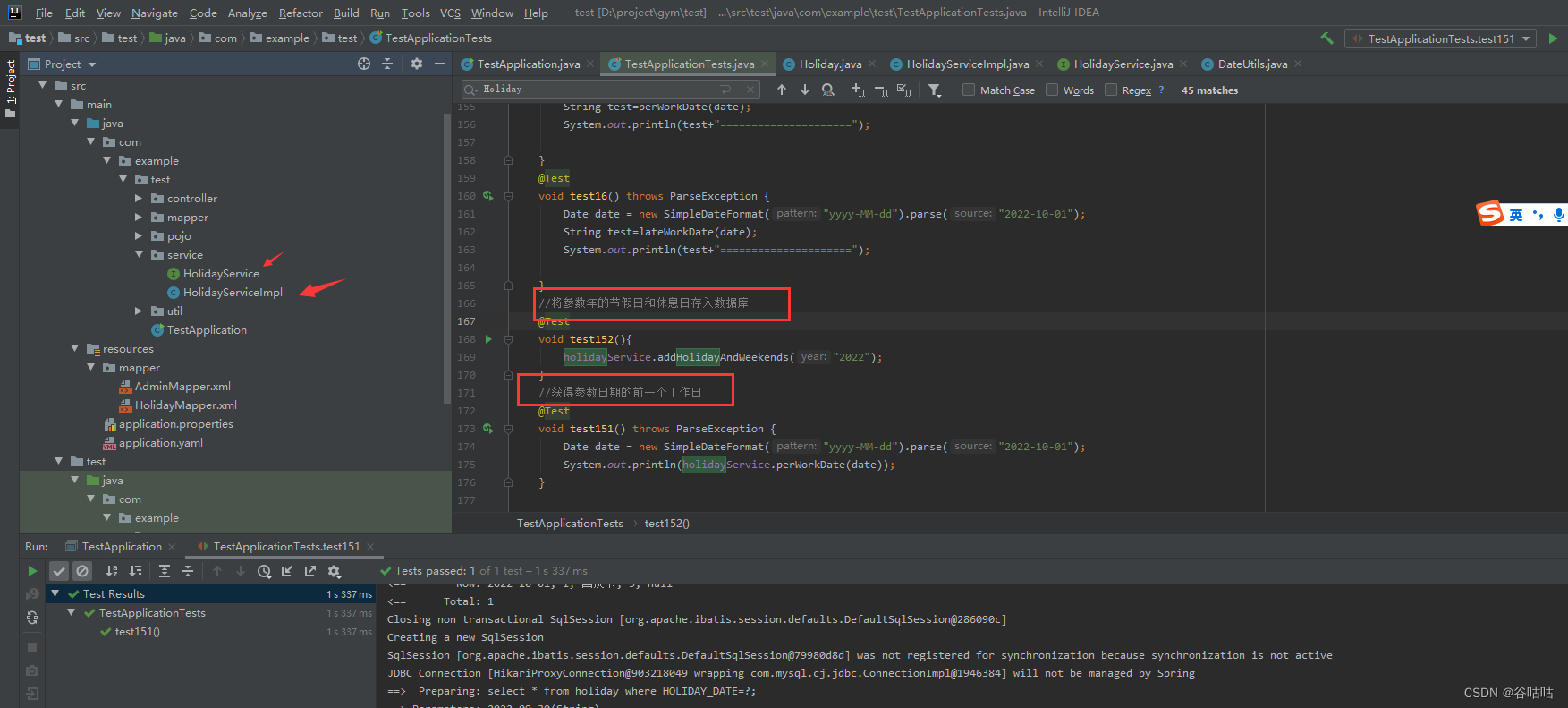Open test history clock icon

264,571
